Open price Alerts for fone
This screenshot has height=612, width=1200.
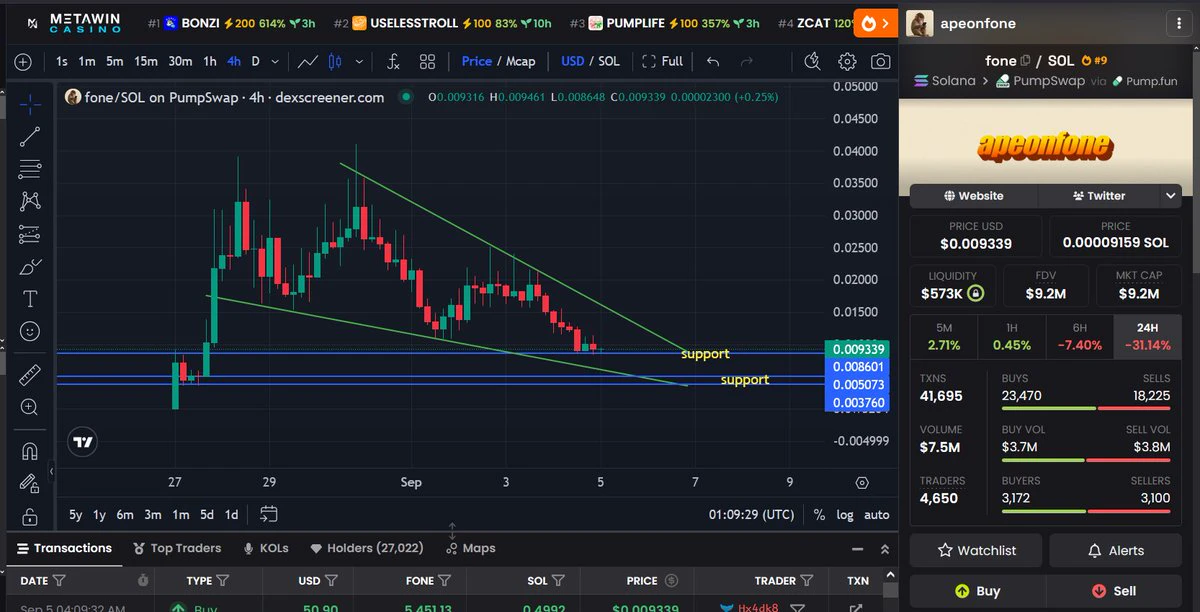(1115, 550)
